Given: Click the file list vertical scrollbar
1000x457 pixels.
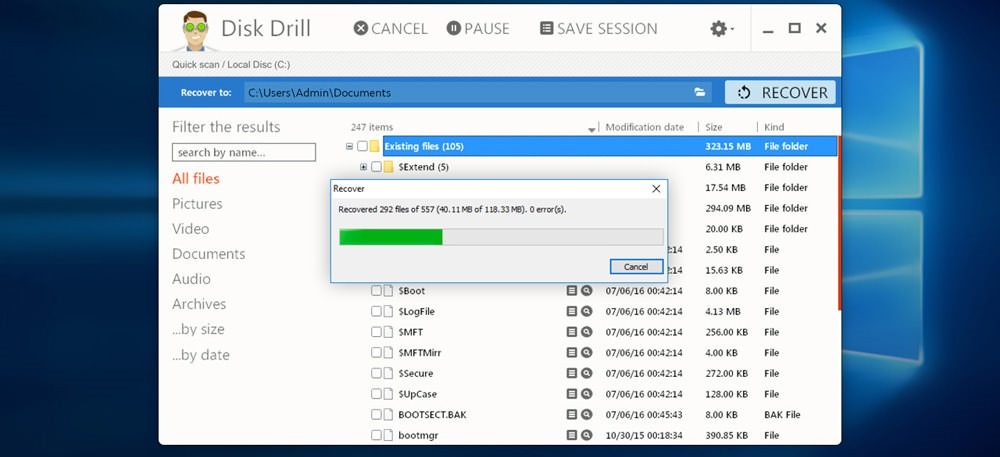Looking at the screenshot, I should click(x=839, y=223).
